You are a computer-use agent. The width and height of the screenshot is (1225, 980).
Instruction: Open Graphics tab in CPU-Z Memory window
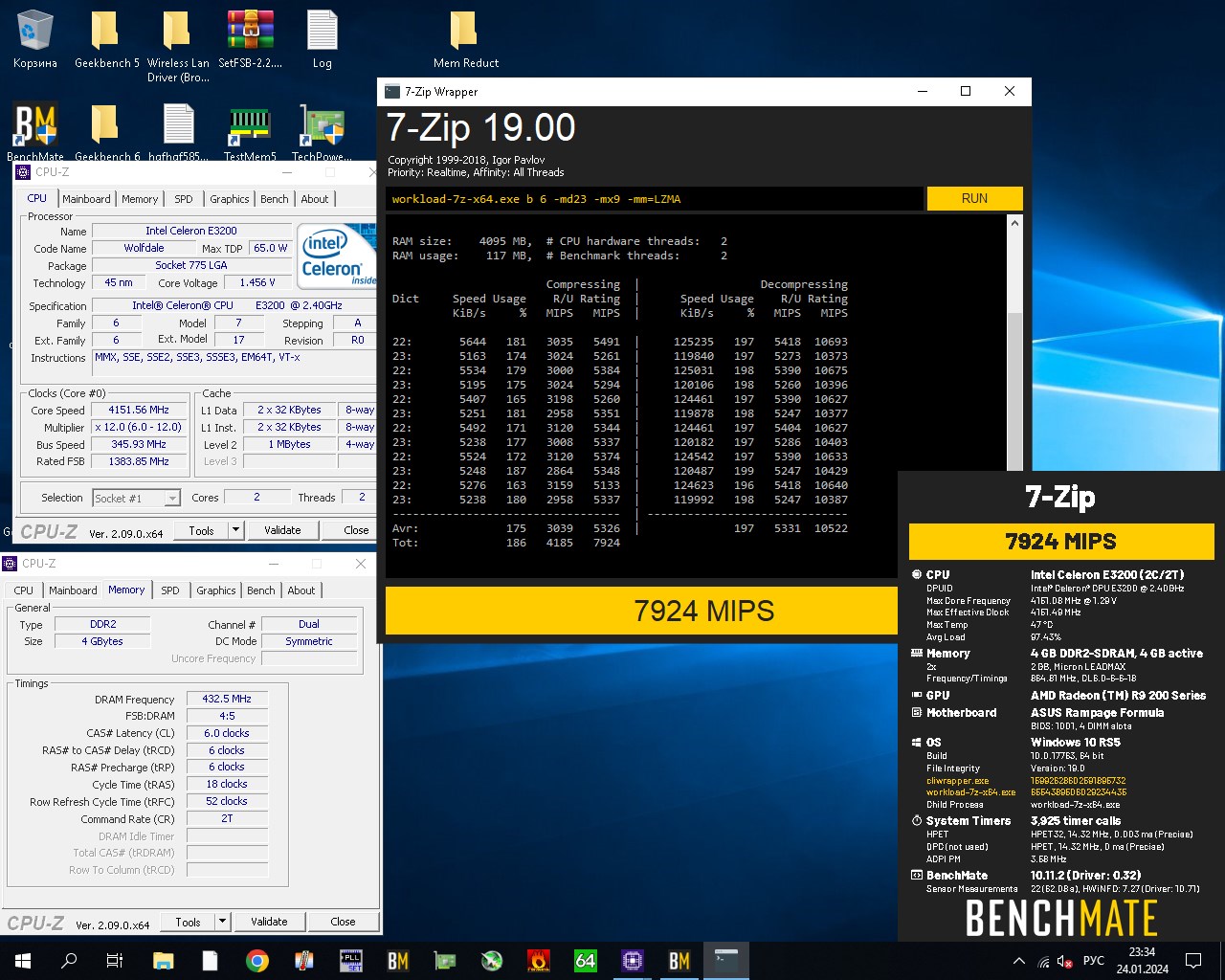pyautogui.click(x=216, y=590)
